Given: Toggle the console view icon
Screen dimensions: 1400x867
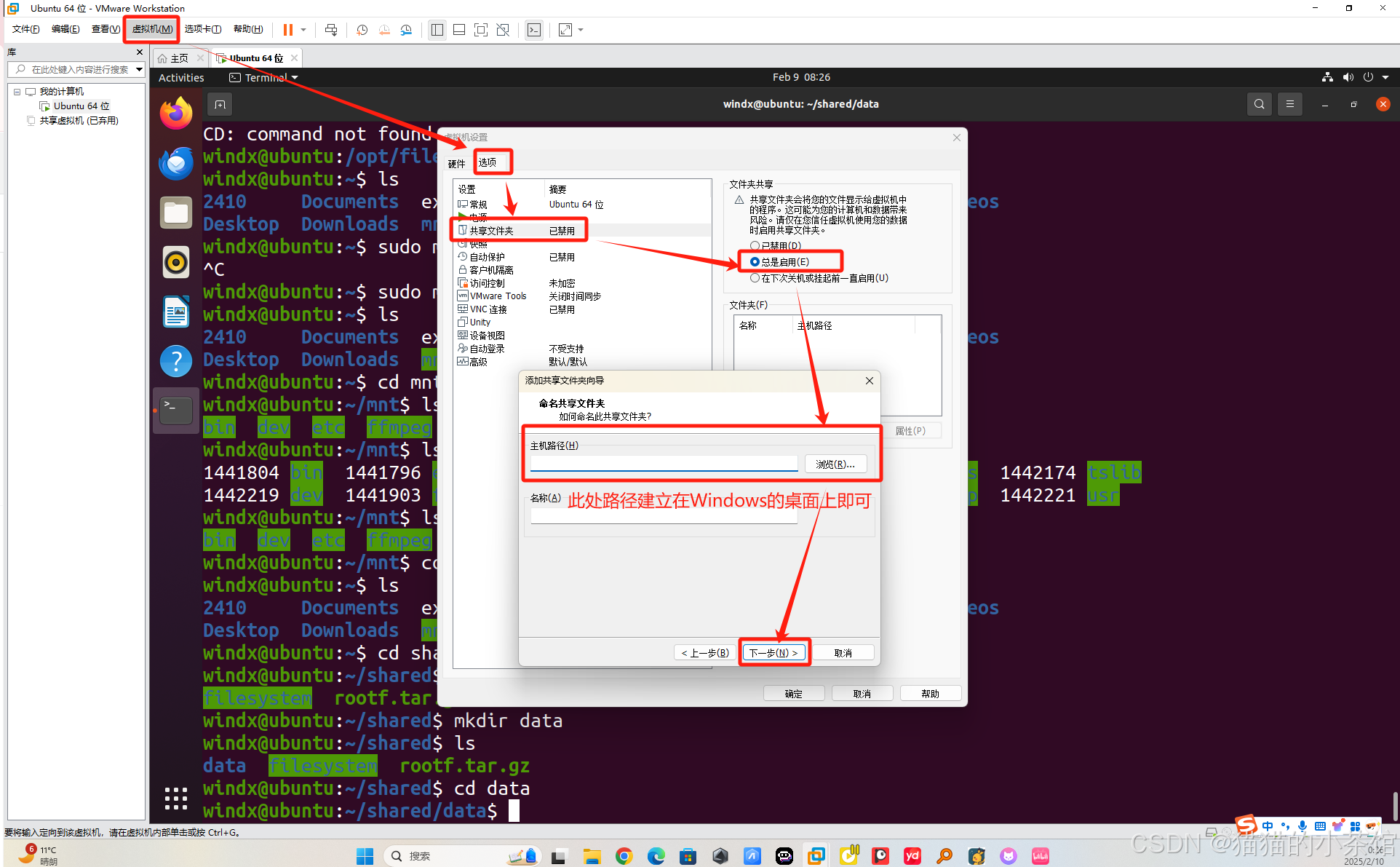Looking at the screenshot, I should tap(534, 30).
